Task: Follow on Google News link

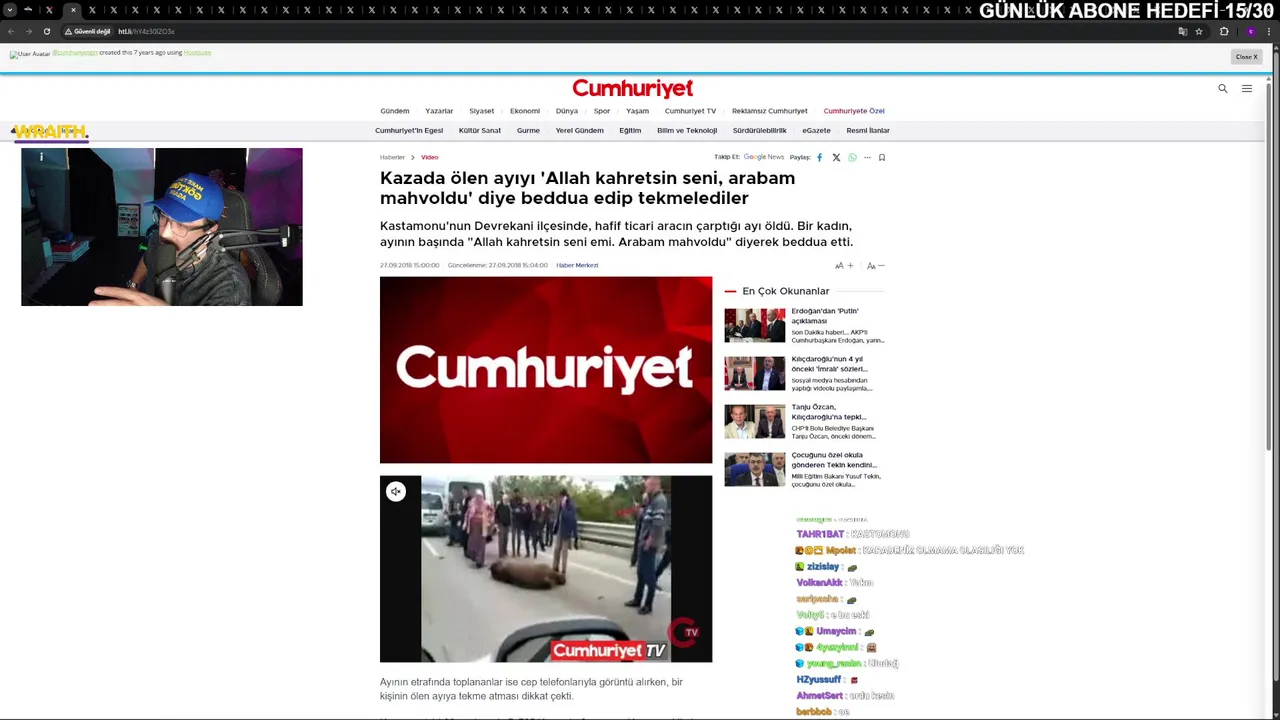Action: coord(763,157)
